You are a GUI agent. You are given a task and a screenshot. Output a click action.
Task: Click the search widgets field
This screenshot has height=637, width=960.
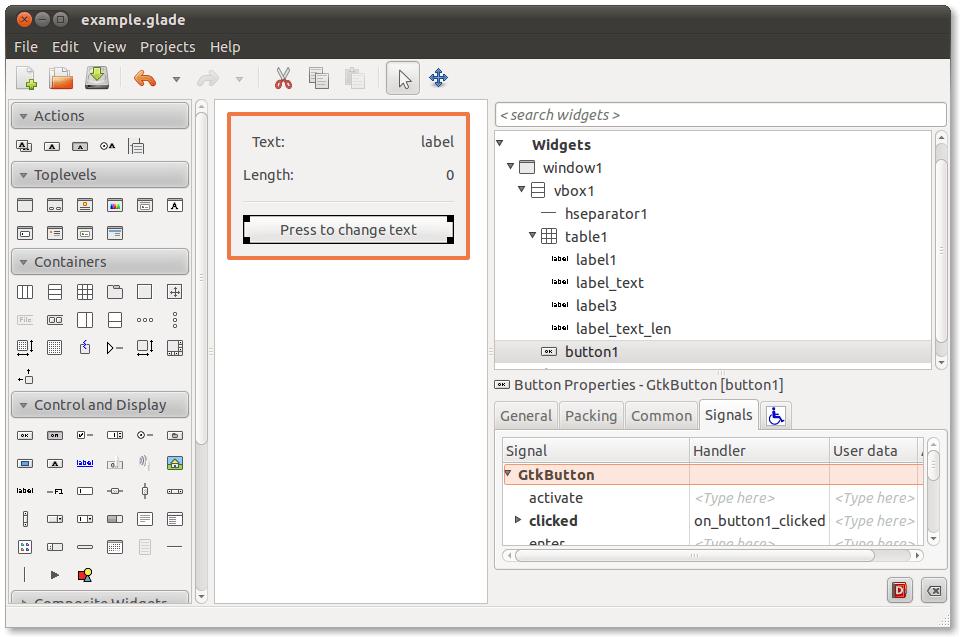pyautogui.click(x=720, y=114)
